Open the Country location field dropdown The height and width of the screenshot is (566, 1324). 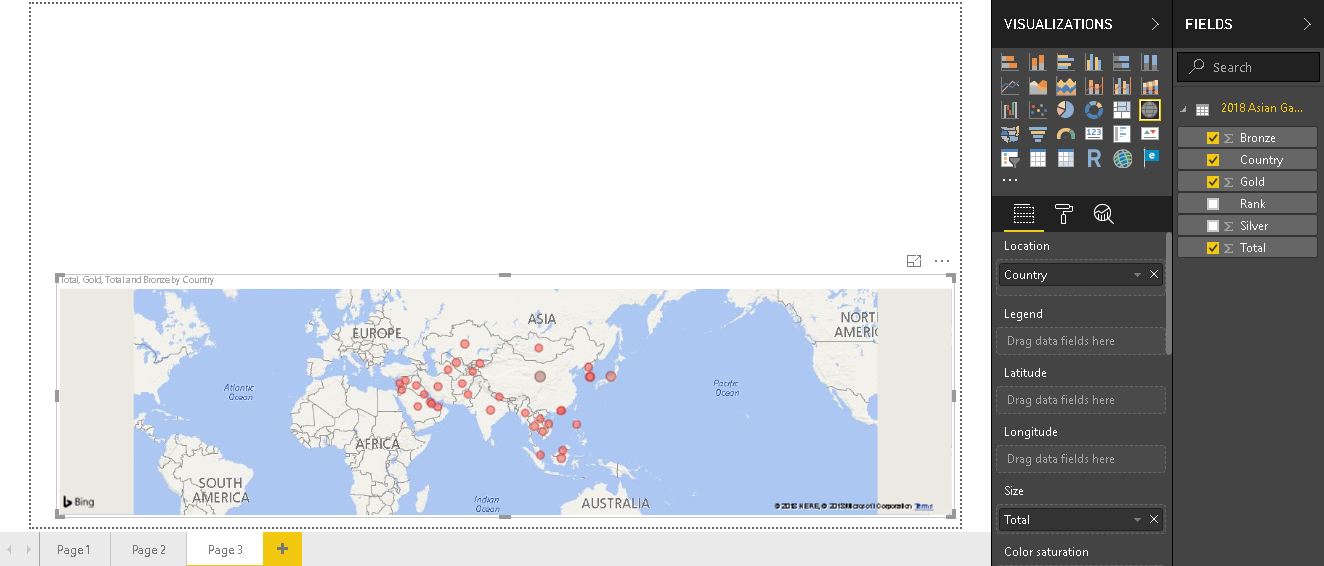[x=1137, y=275]
